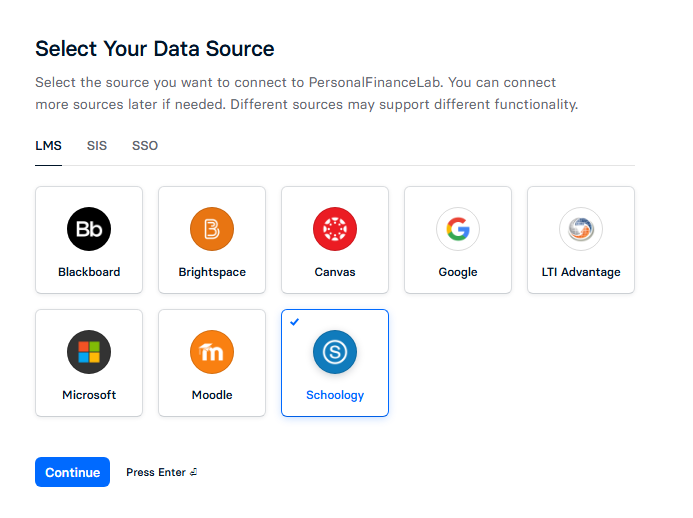Viewport: 693px width, 518px height.
Task: Click the Press Enter hint text
Action: tap(161, 472)
